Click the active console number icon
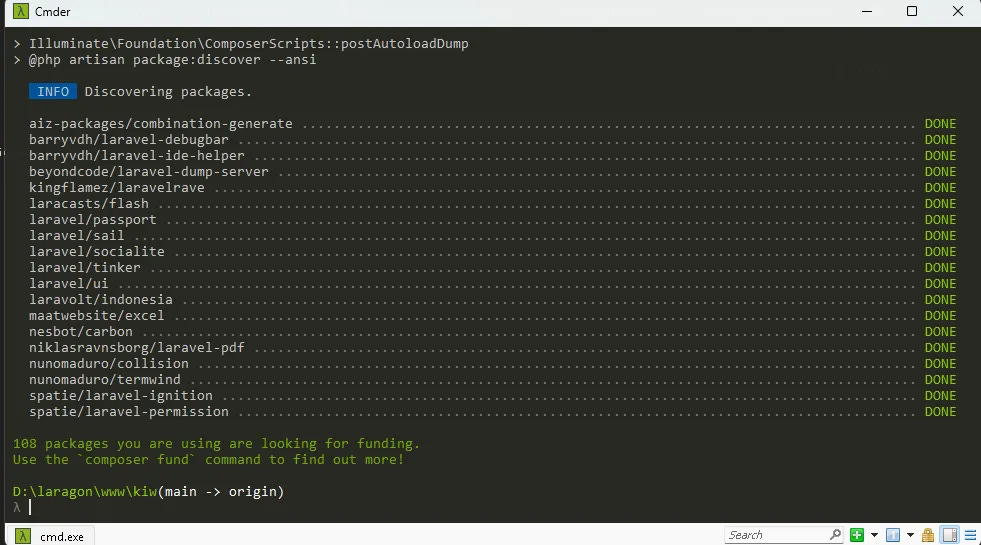Screen dimensions: 981x545 [x=893, y=535]
